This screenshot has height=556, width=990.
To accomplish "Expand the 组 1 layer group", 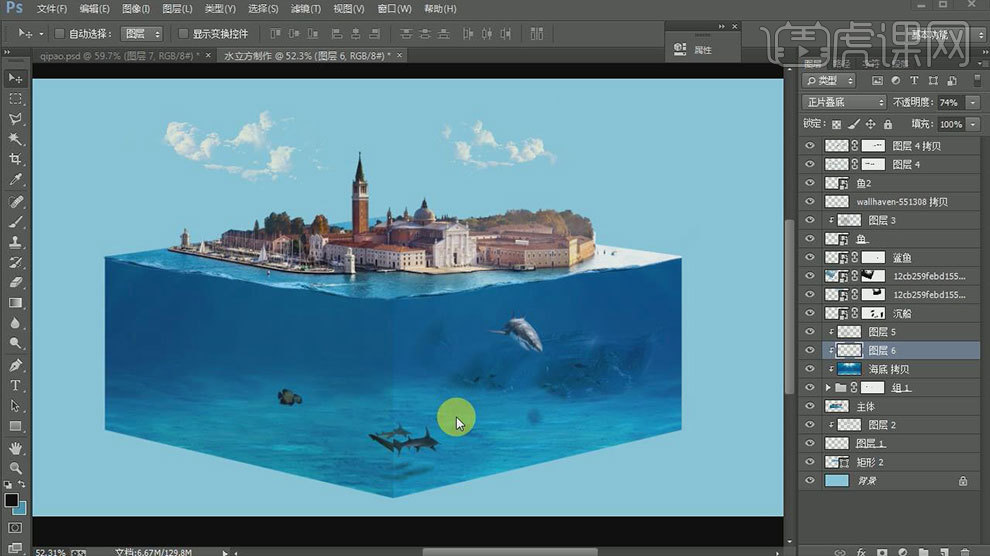I will 828,388.
